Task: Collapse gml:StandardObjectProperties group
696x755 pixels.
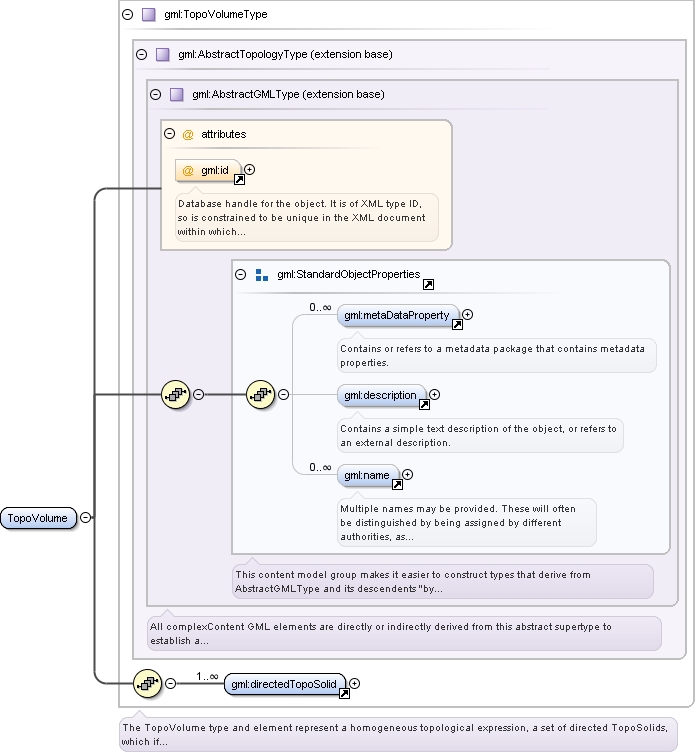Action: point(240,274)
